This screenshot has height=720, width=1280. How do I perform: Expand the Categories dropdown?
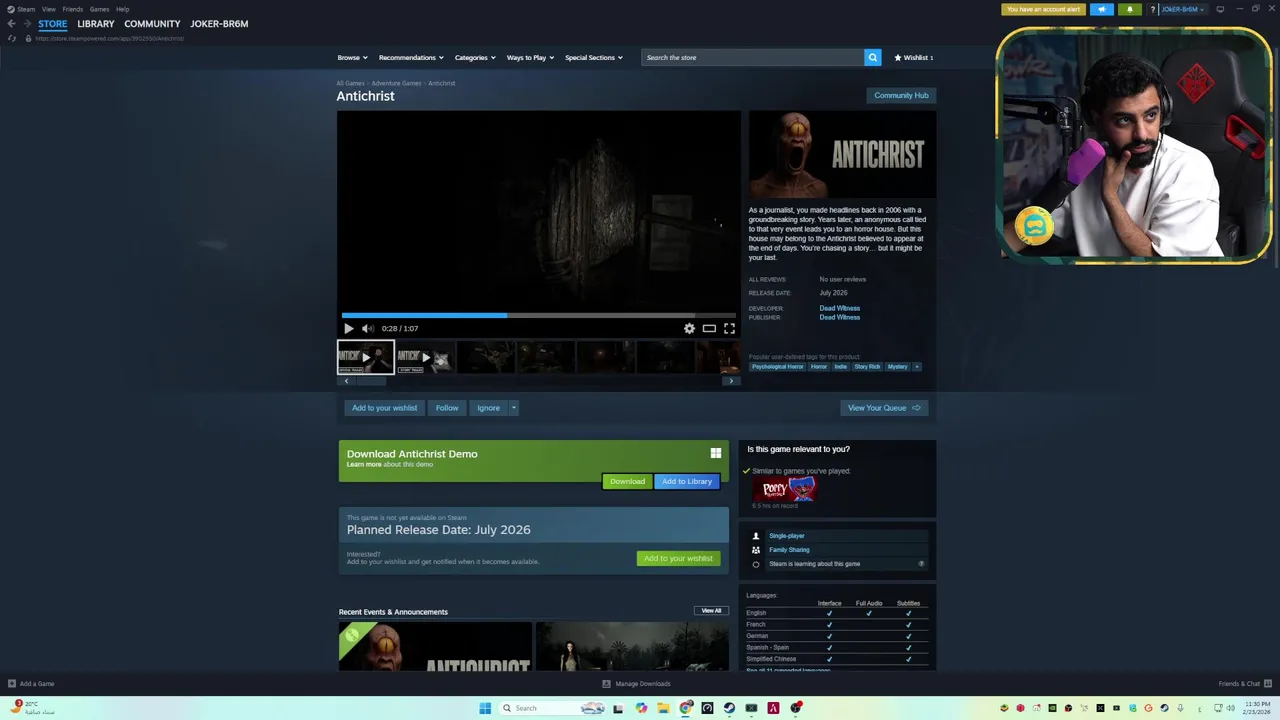click(x=475, y=58)
